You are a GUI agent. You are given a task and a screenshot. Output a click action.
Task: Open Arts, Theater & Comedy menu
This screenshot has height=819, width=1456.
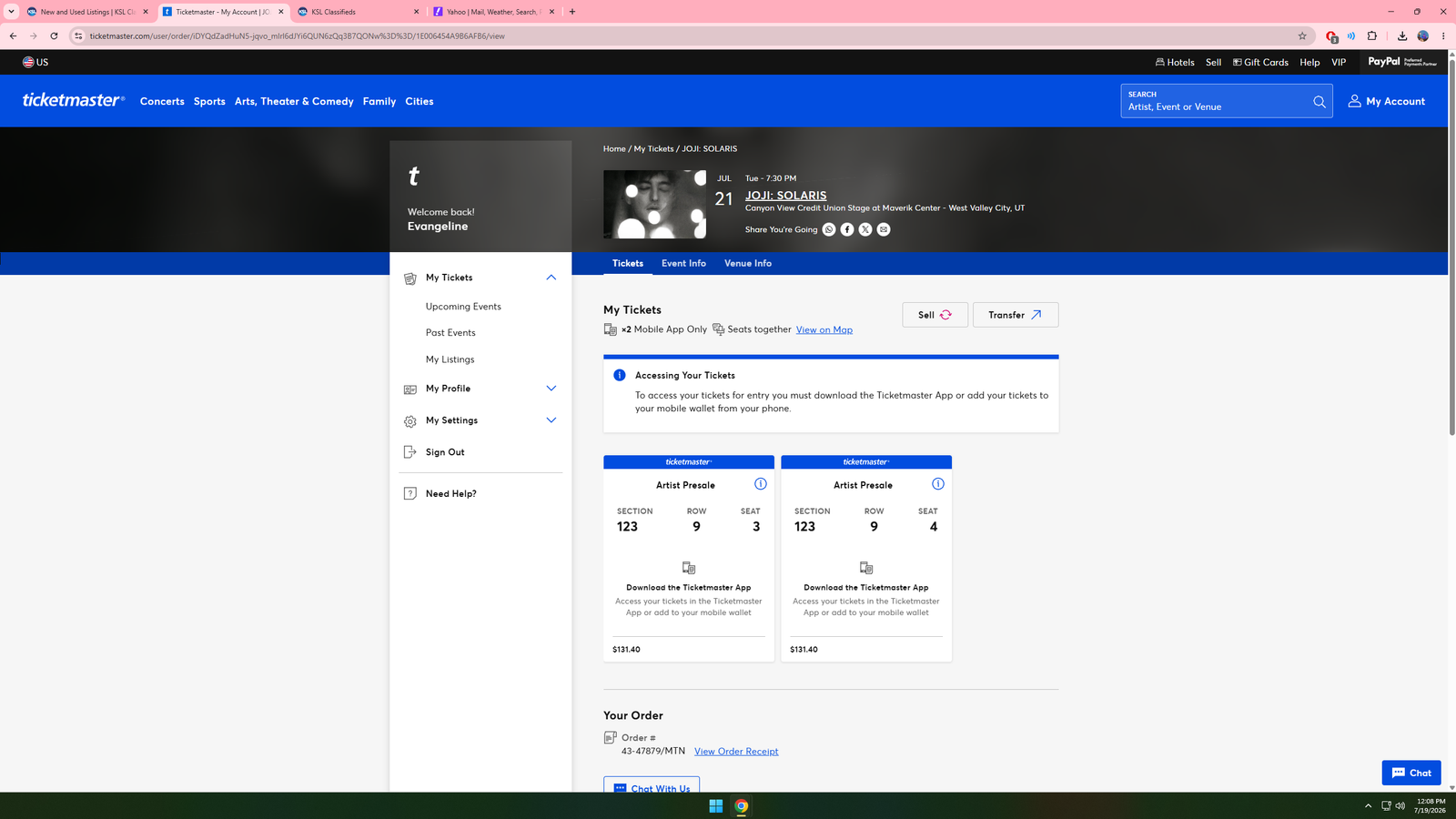(x=294, y=101)
